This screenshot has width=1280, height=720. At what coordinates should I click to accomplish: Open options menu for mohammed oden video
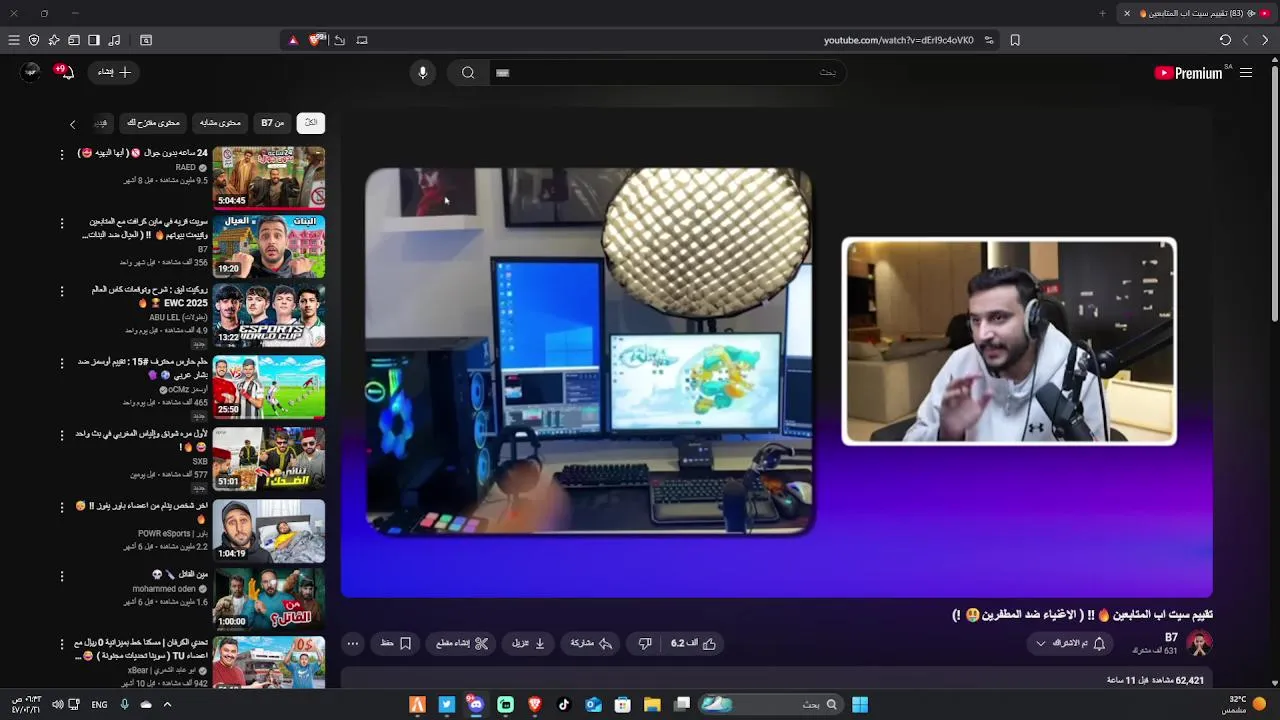tap(62, 576)
